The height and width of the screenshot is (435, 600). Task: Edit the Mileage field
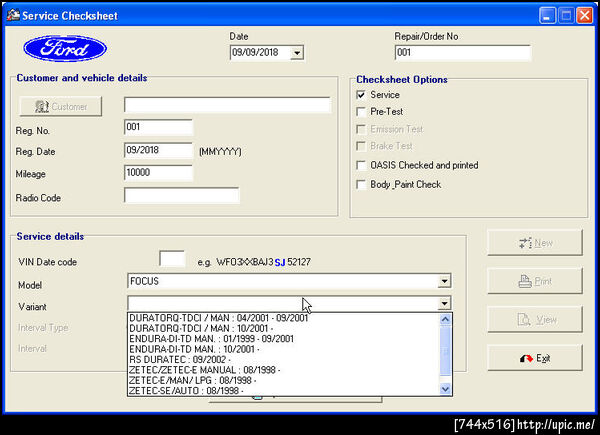click(x=158, y=173)
